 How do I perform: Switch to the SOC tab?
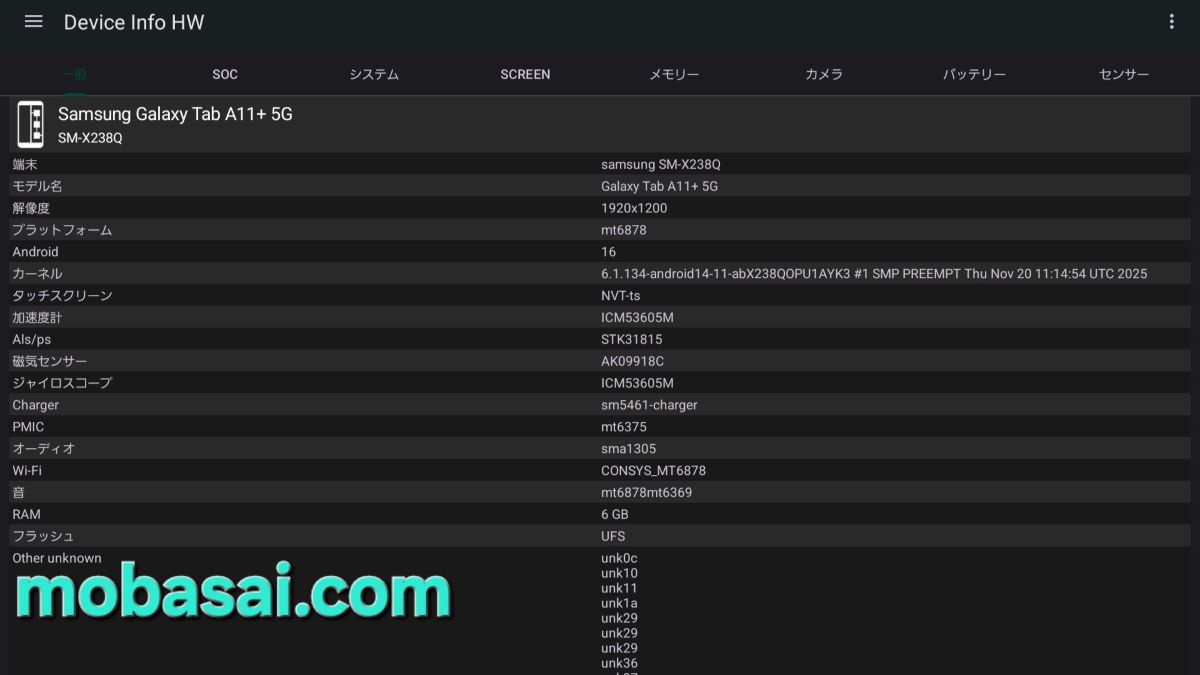point(225,74)
